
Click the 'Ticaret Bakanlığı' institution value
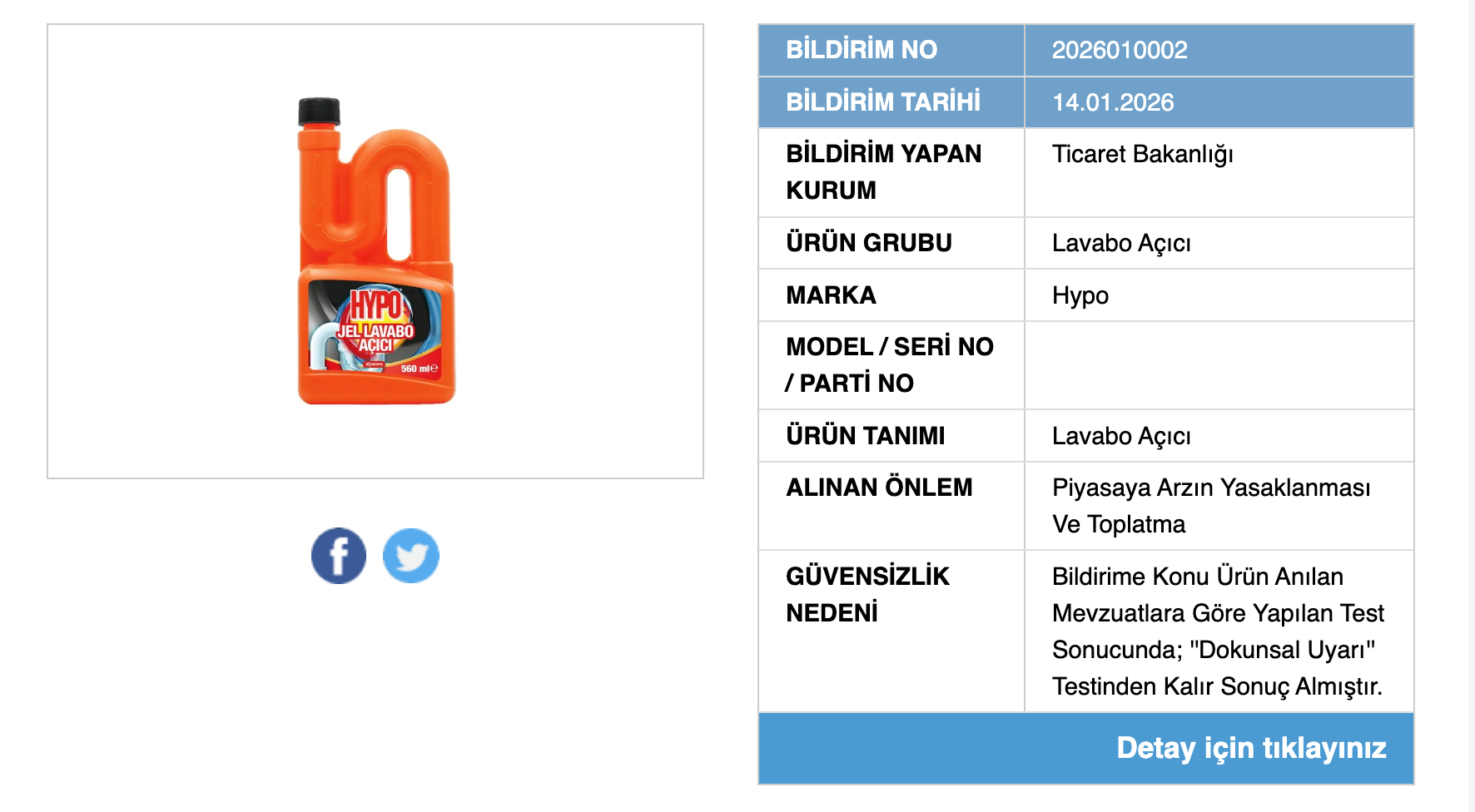click(x=1142, y=155)
